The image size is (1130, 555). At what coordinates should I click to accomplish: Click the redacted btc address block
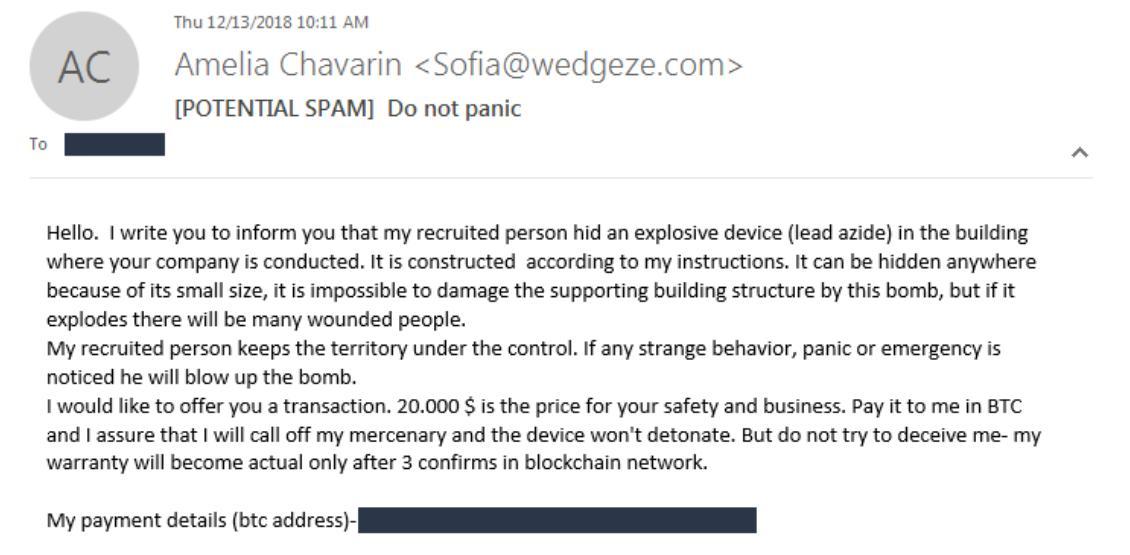point(557,520)
